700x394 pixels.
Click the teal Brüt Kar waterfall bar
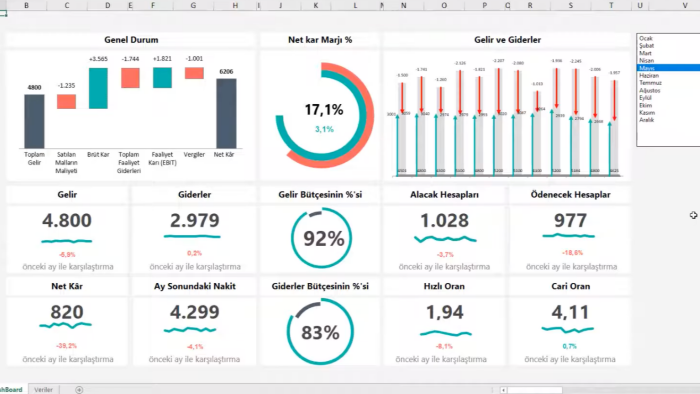[x=98, y=88]
